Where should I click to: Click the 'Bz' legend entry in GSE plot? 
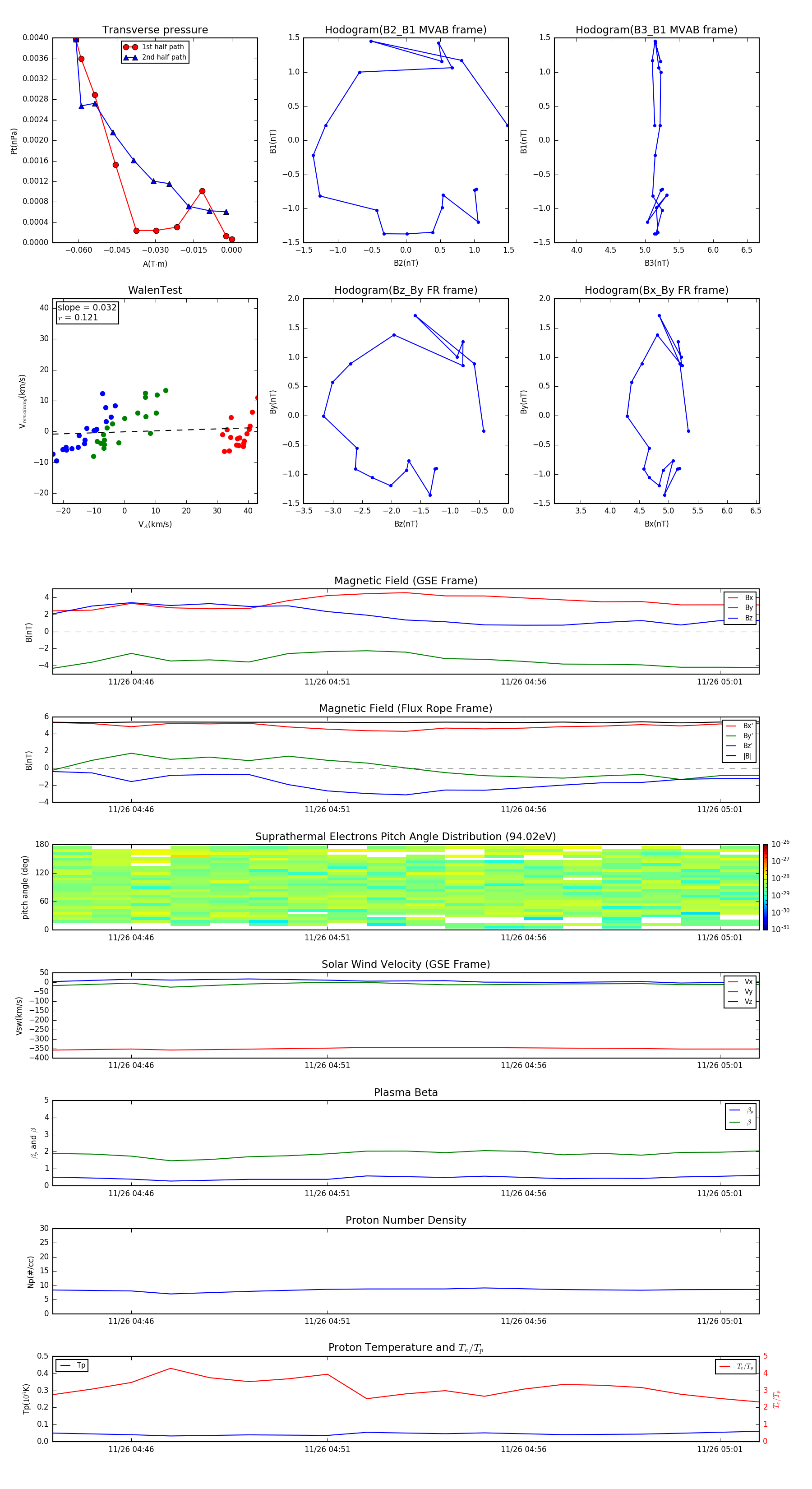[740, 619]
